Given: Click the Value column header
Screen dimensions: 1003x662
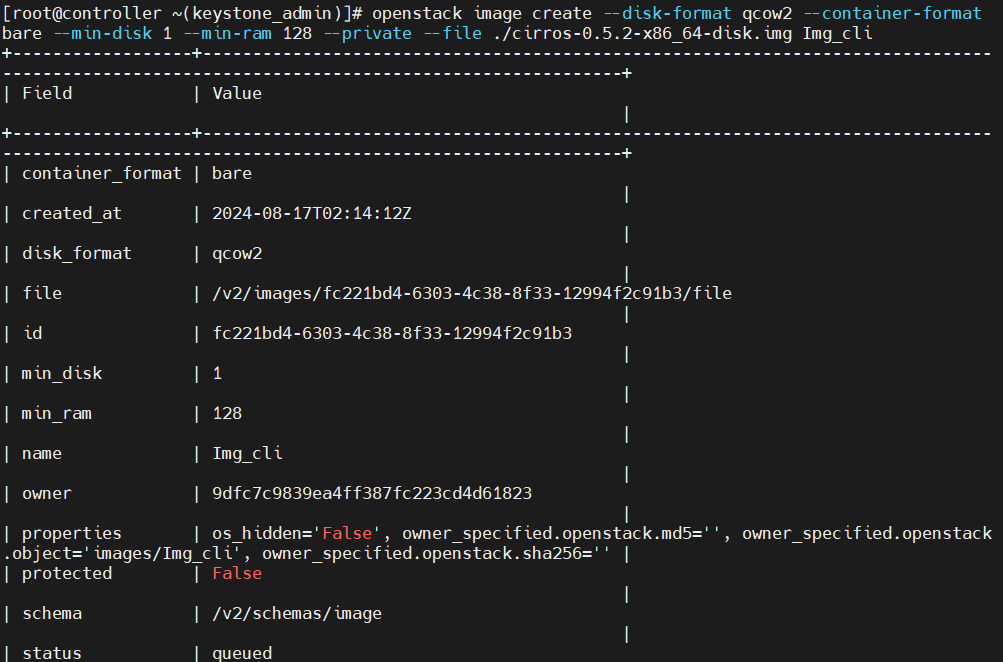Looking at the screenshot, I should click(x=237, y=93).
